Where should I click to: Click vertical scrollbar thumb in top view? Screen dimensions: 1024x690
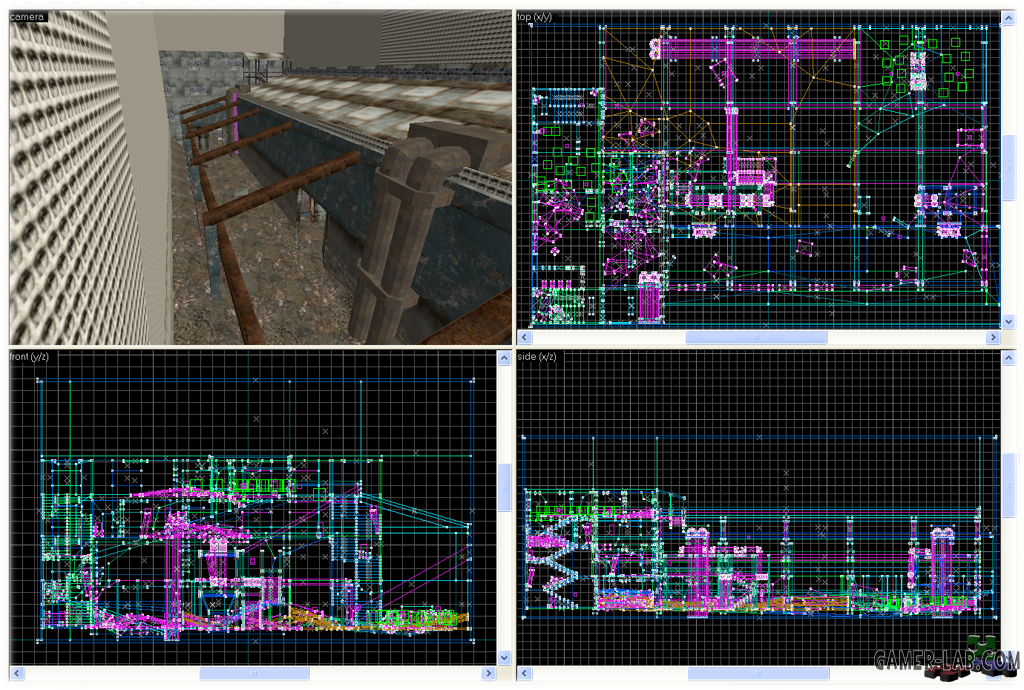1009,168
